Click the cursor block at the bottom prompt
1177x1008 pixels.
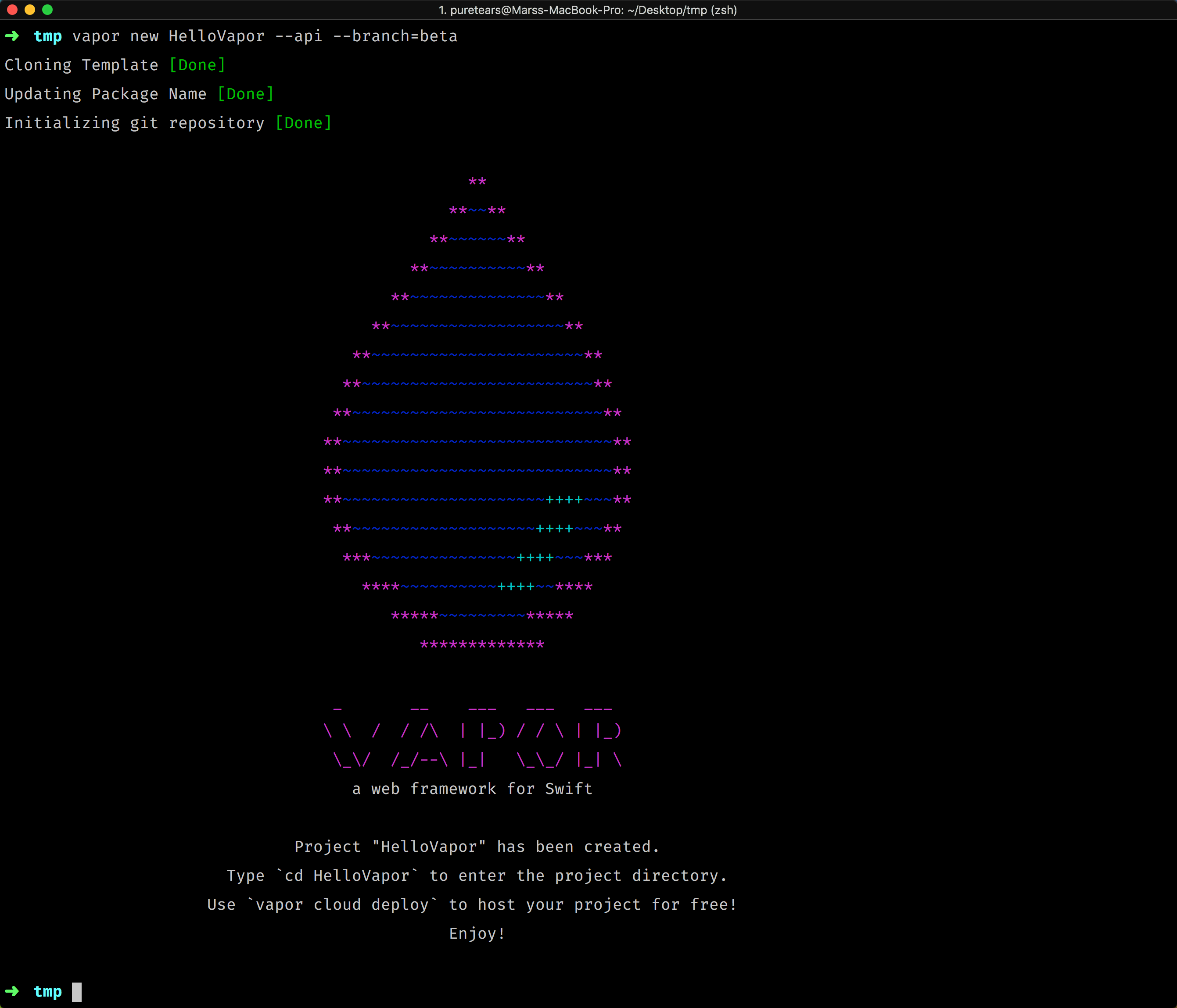pos(77,992)
